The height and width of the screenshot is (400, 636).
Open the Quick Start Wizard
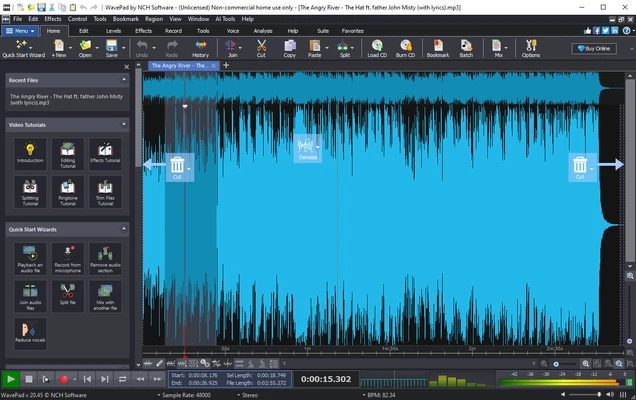[x=23, y=49]
